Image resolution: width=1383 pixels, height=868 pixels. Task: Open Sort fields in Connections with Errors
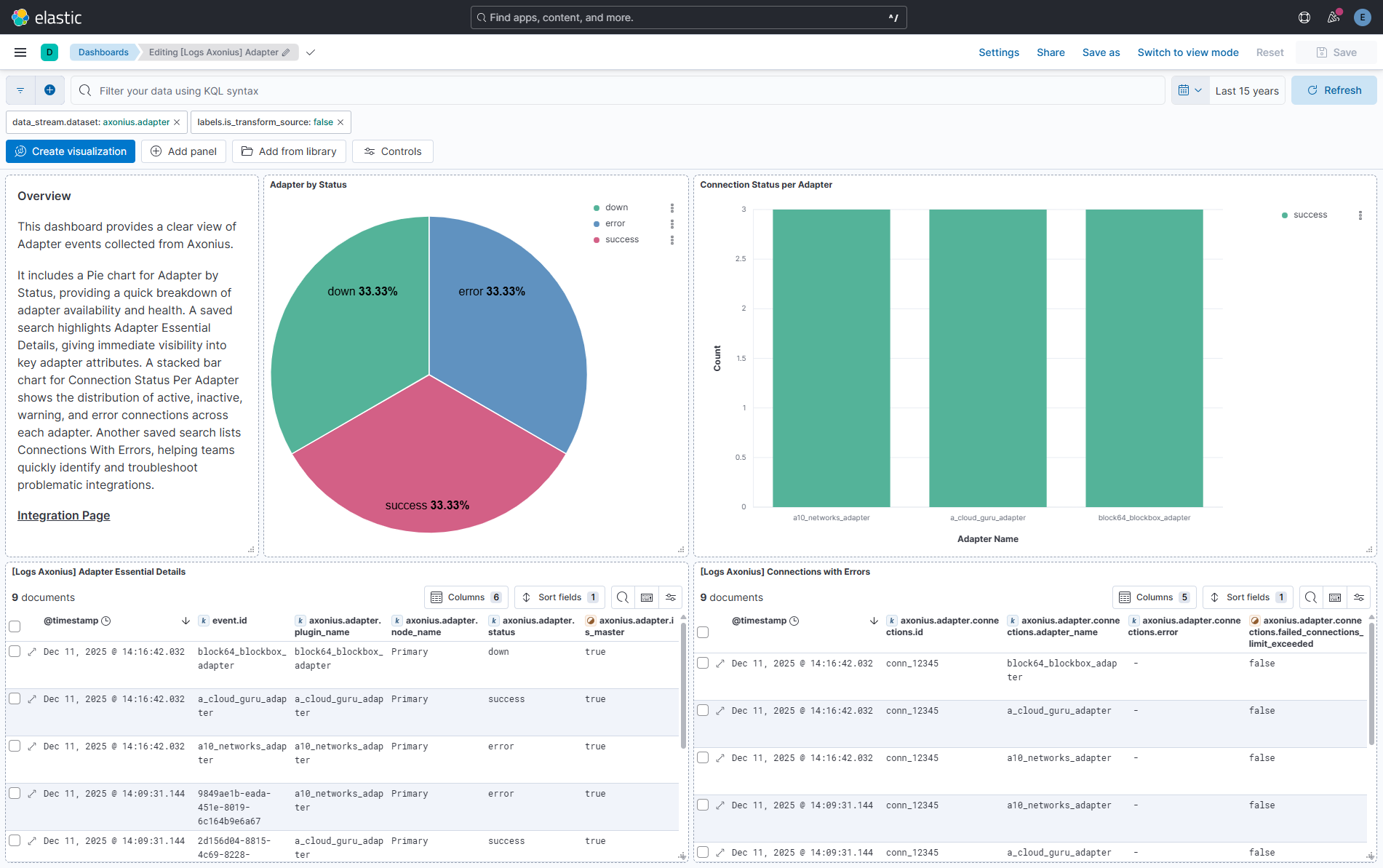coord(1248,597)
